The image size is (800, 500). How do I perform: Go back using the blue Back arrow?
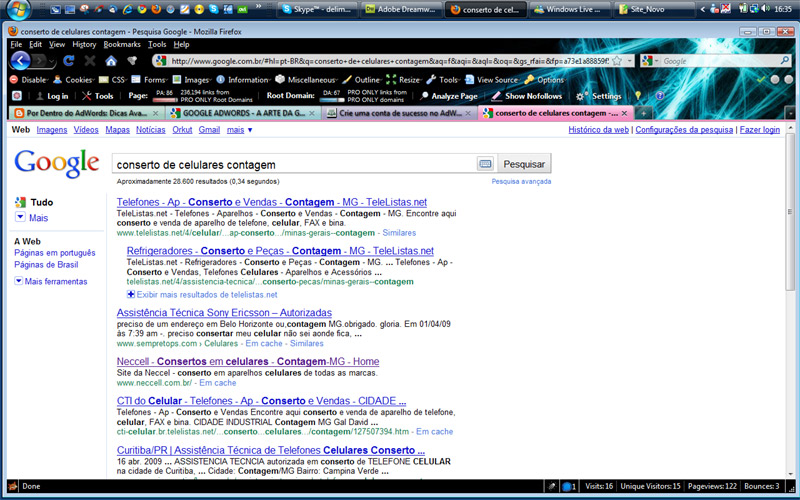click(x=20, y=61)
